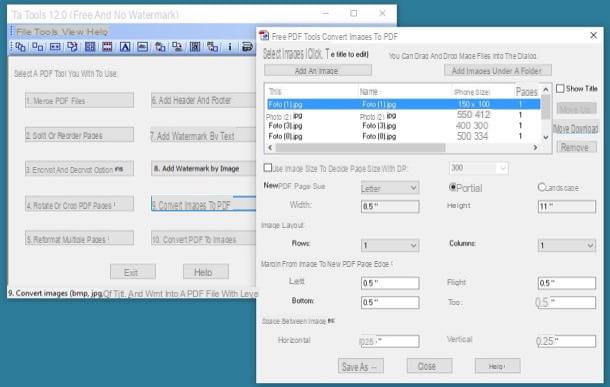This screenshot has height=387, width=610.
Task: Click 9. Convert Images To PDF button
Action: click(203, 204)
